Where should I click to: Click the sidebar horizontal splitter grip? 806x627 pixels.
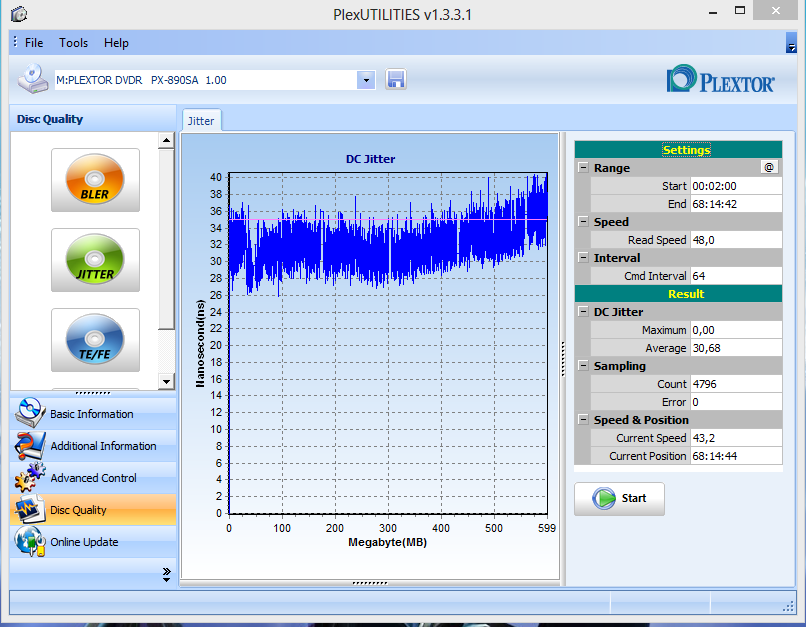pyautogui.click(x=93, y=393)
